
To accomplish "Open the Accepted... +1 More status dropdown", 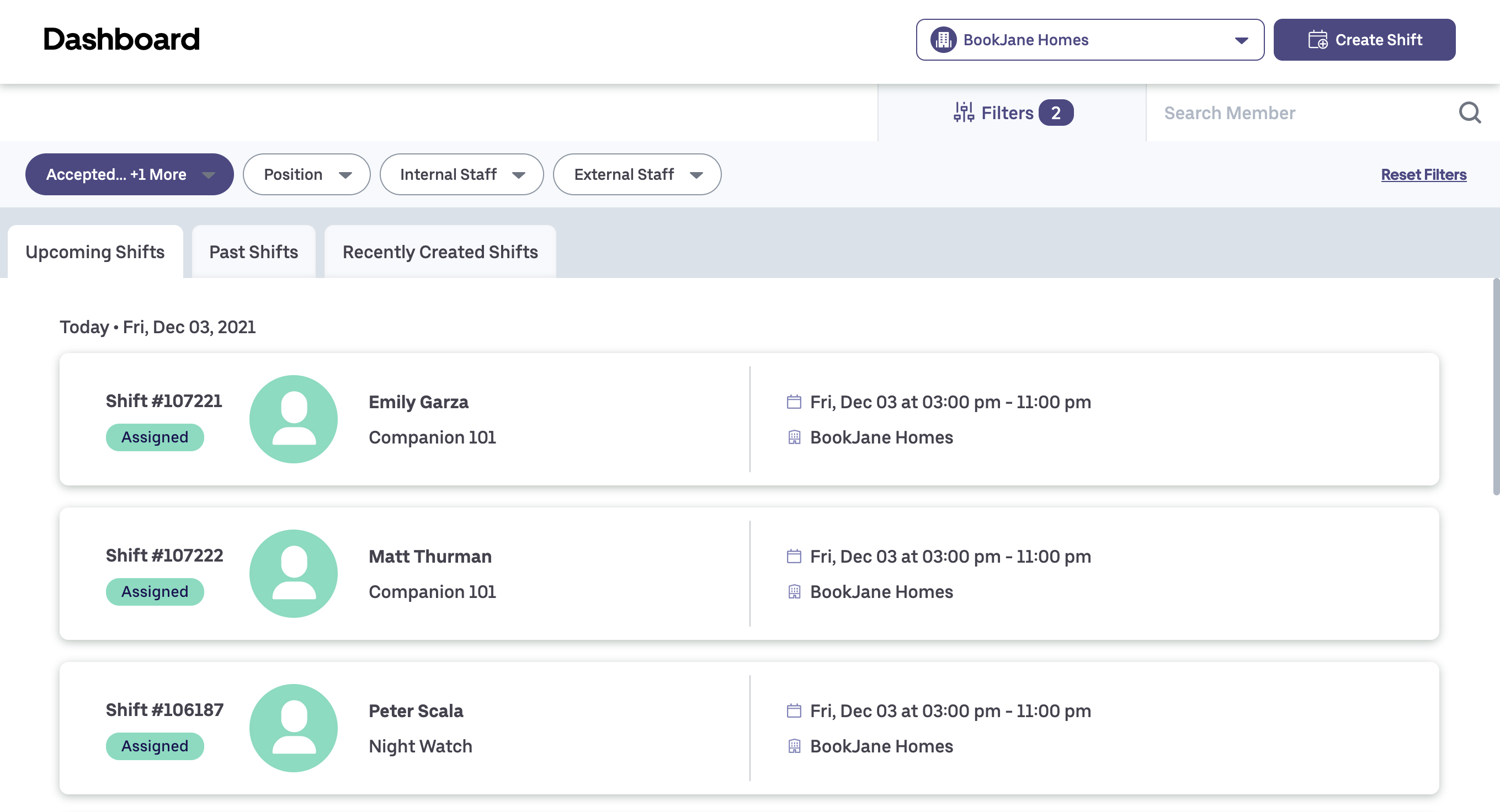I will 129,174.
